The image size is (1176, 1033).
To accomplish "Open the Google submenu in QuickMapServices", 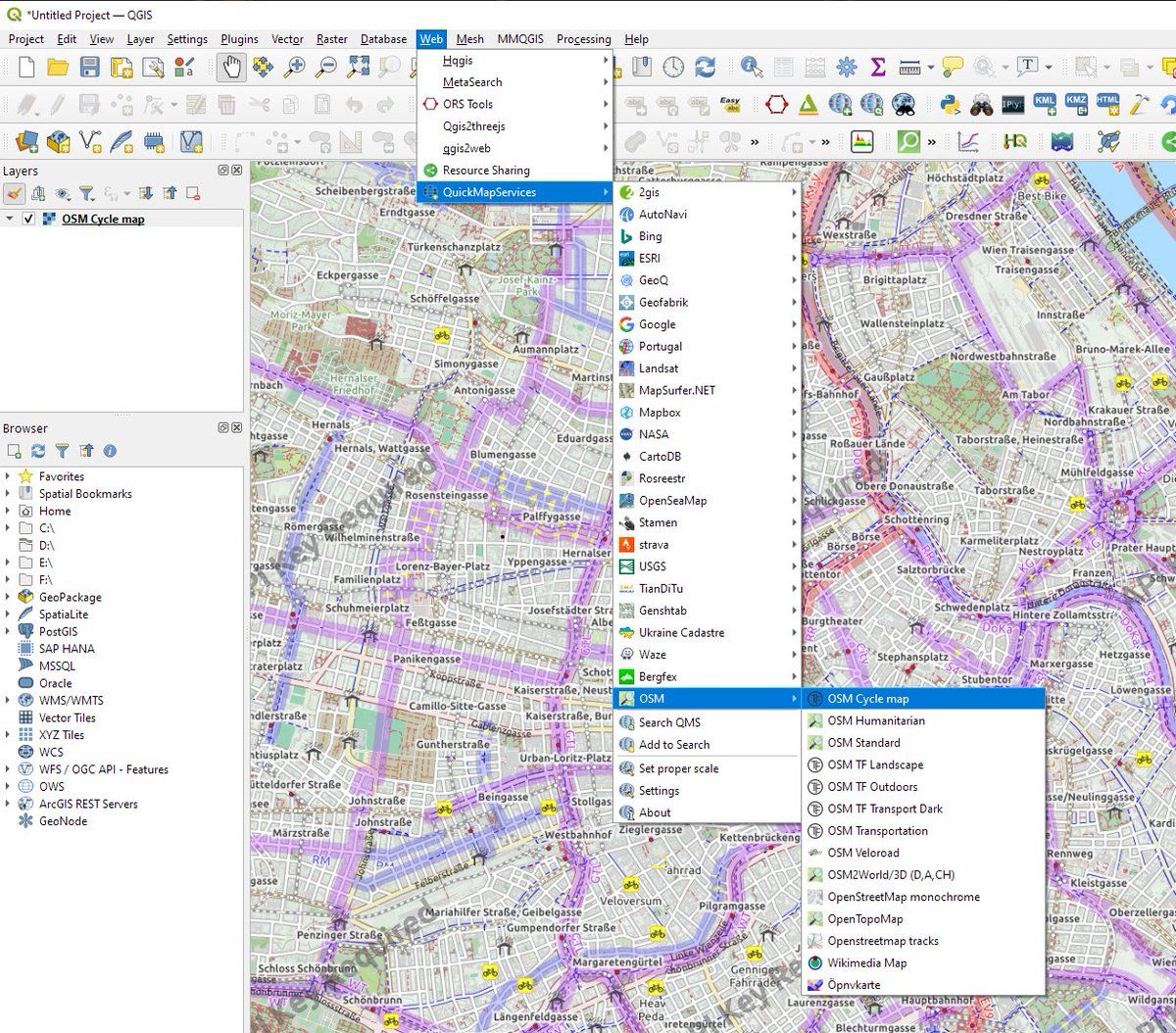I will tap(708, 324).
